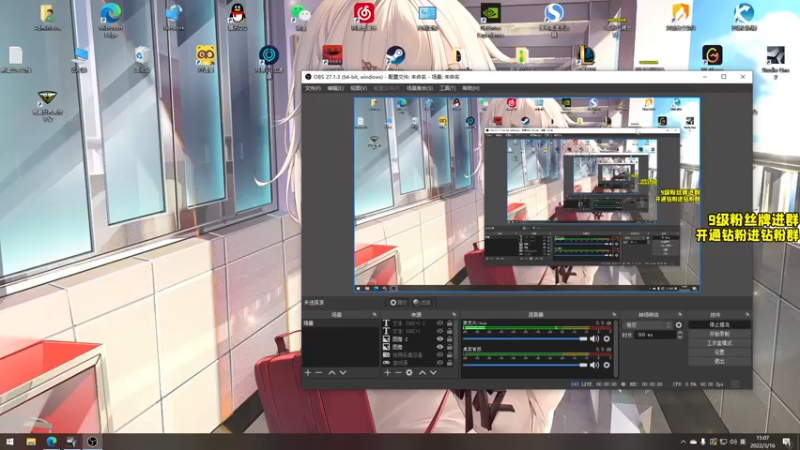800x450 pixels.
Task: Open File Explorer from taskbar
Action: point(31,441)
